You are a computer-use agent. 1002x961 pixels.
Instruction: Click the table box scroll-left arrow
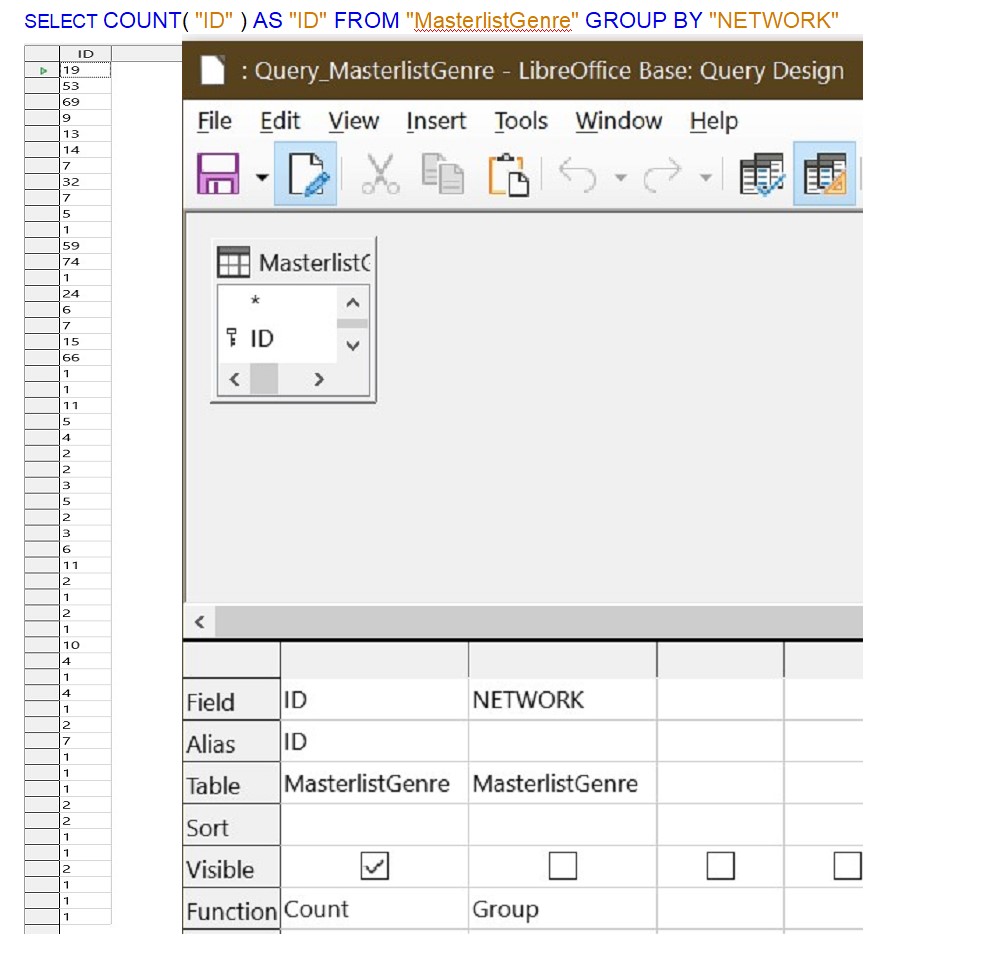[x=235, y=380]
